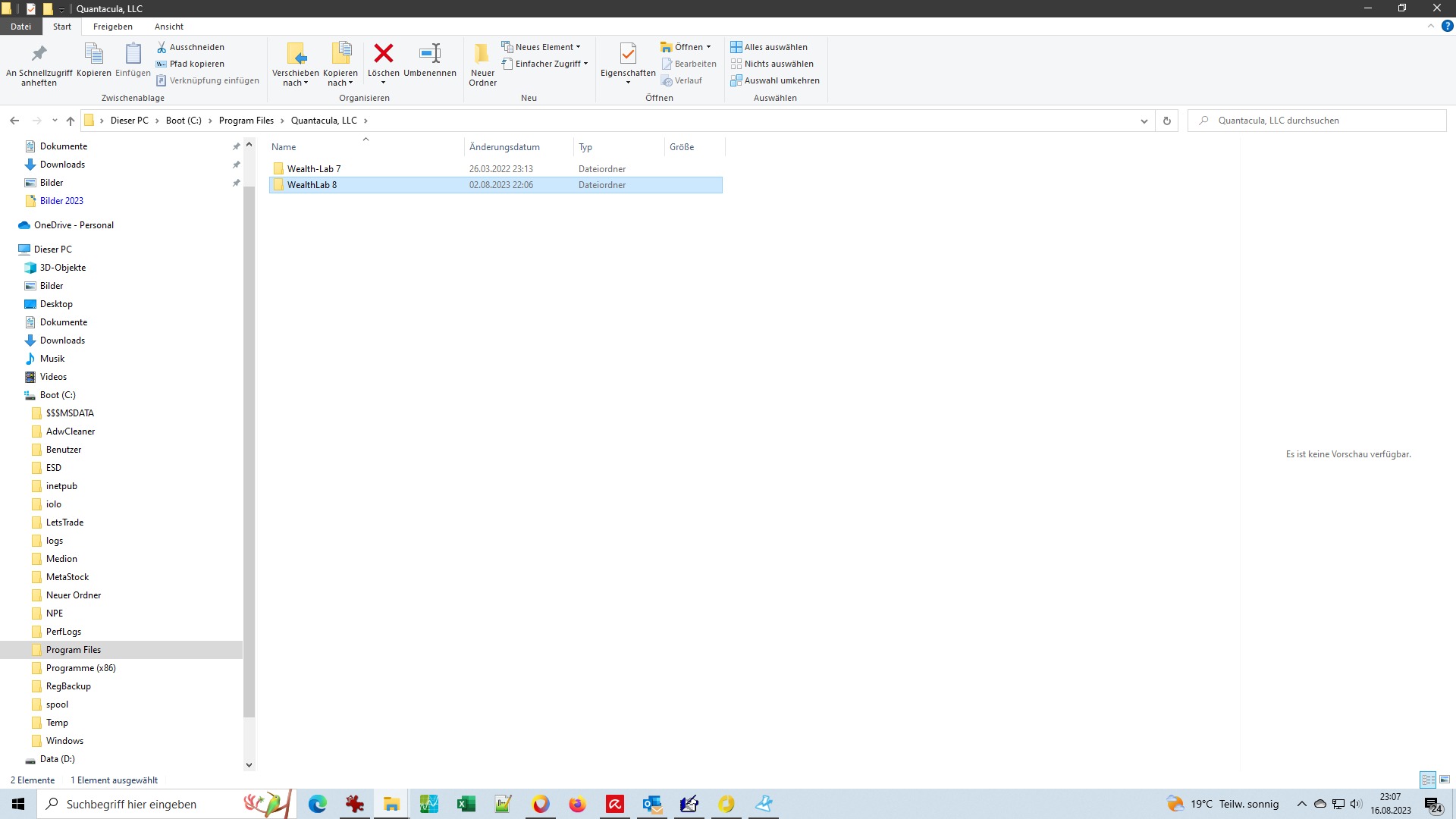Screen dimensions: 1456x819
Task: Open Kopieren nach menu
Action: [340, 64]
